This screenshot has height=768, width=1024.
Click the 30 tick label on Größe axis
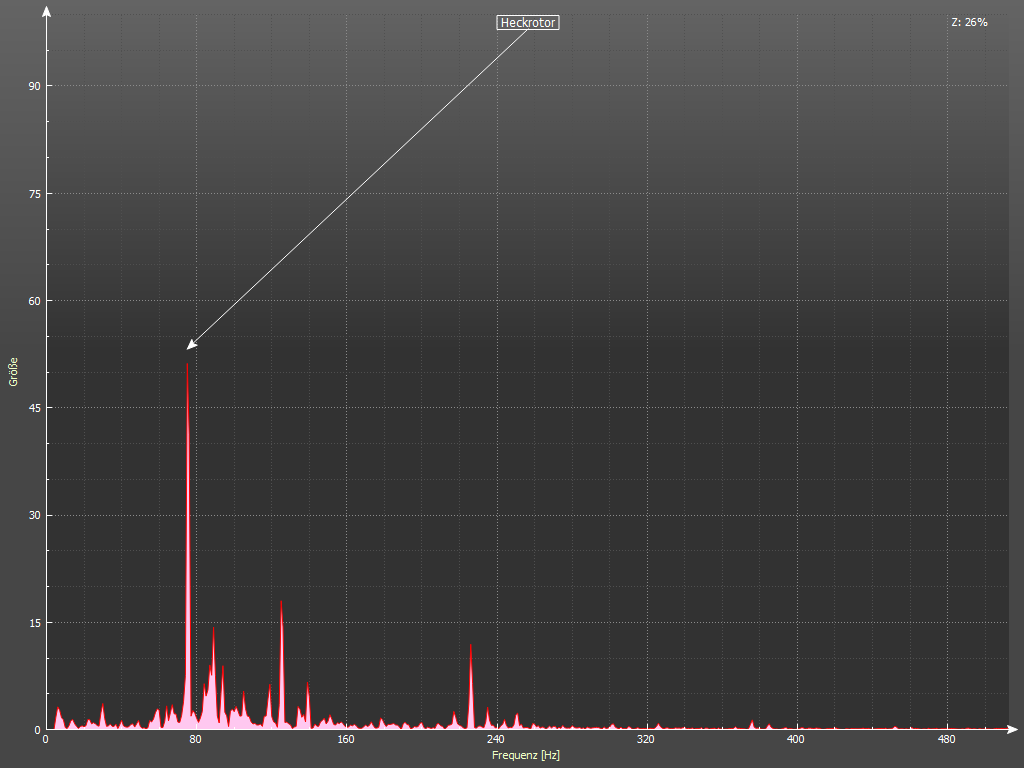[x=34, y=515]
